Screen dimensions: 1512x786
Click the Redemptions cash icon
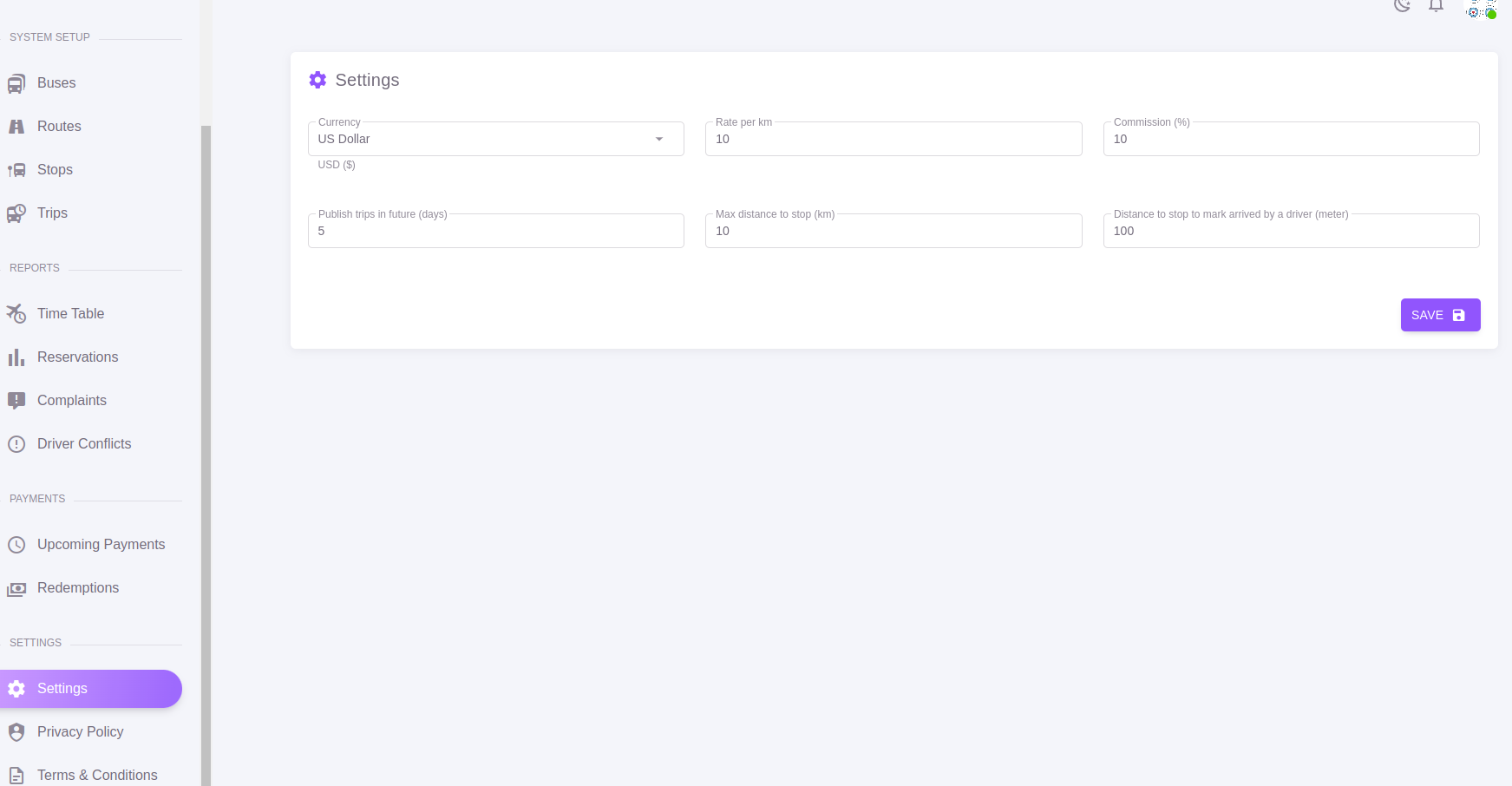pyautogui.click(x=16, y=588)
